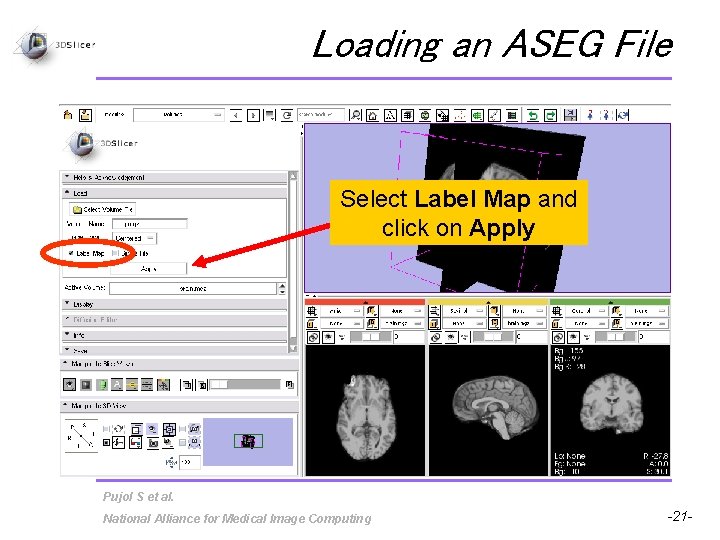Click the Apply button
Screen dimensions: 720x540
point(149,269)
